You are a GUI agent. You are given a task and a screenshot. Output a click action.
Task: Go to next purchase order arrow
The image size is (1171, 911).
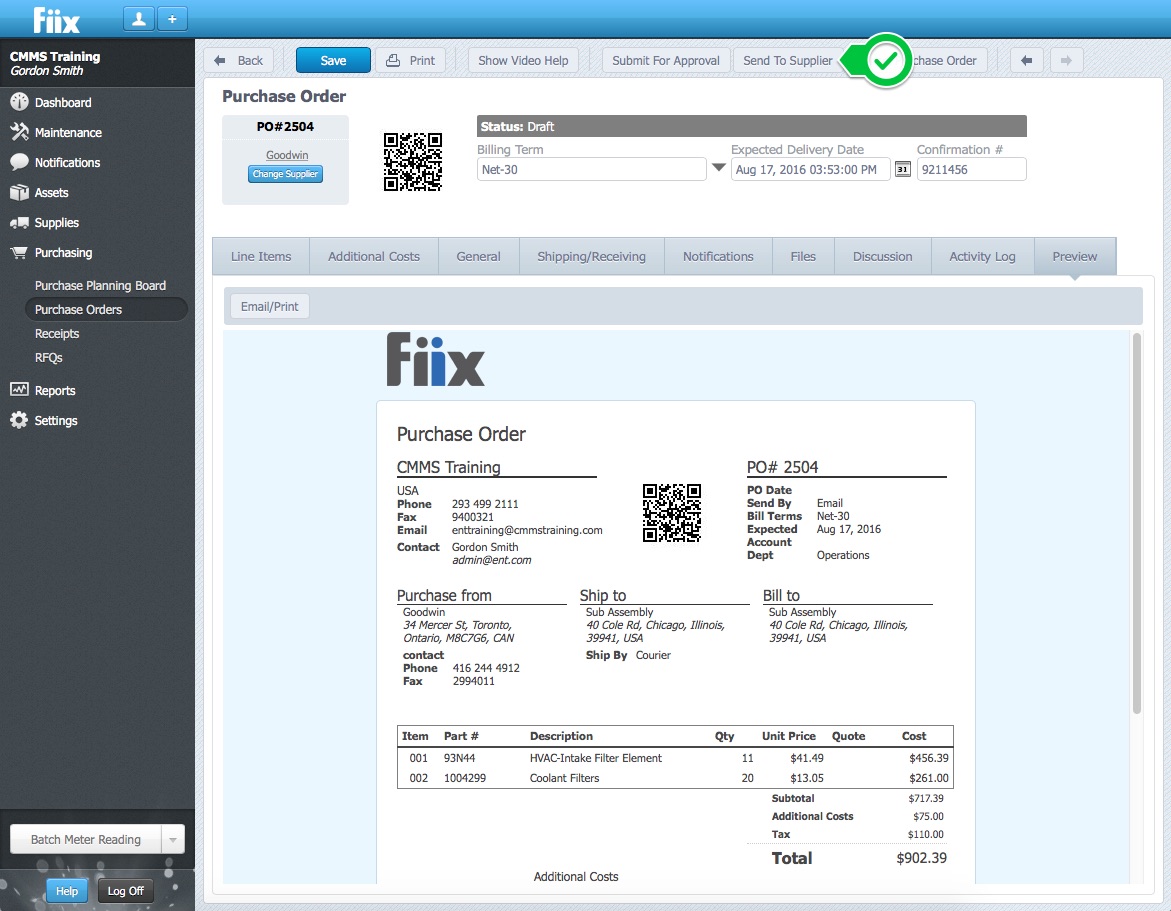[1066, 60]
